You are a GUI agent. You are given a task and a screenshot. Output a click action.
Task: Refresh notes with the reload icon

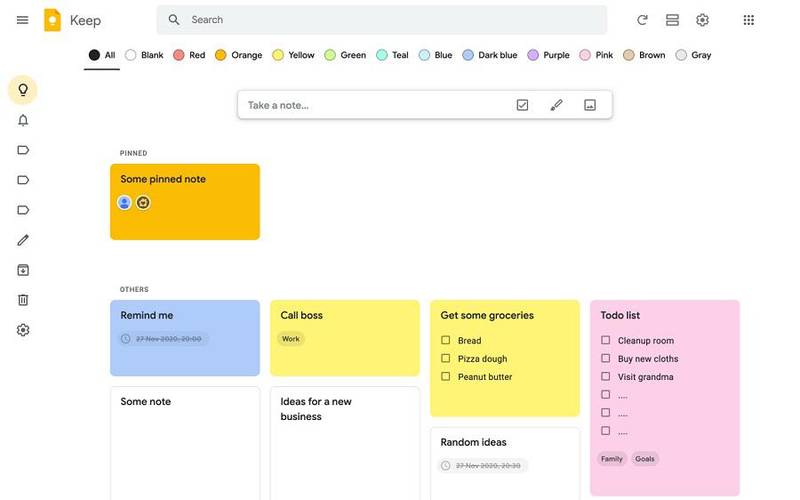coord(642,20)
